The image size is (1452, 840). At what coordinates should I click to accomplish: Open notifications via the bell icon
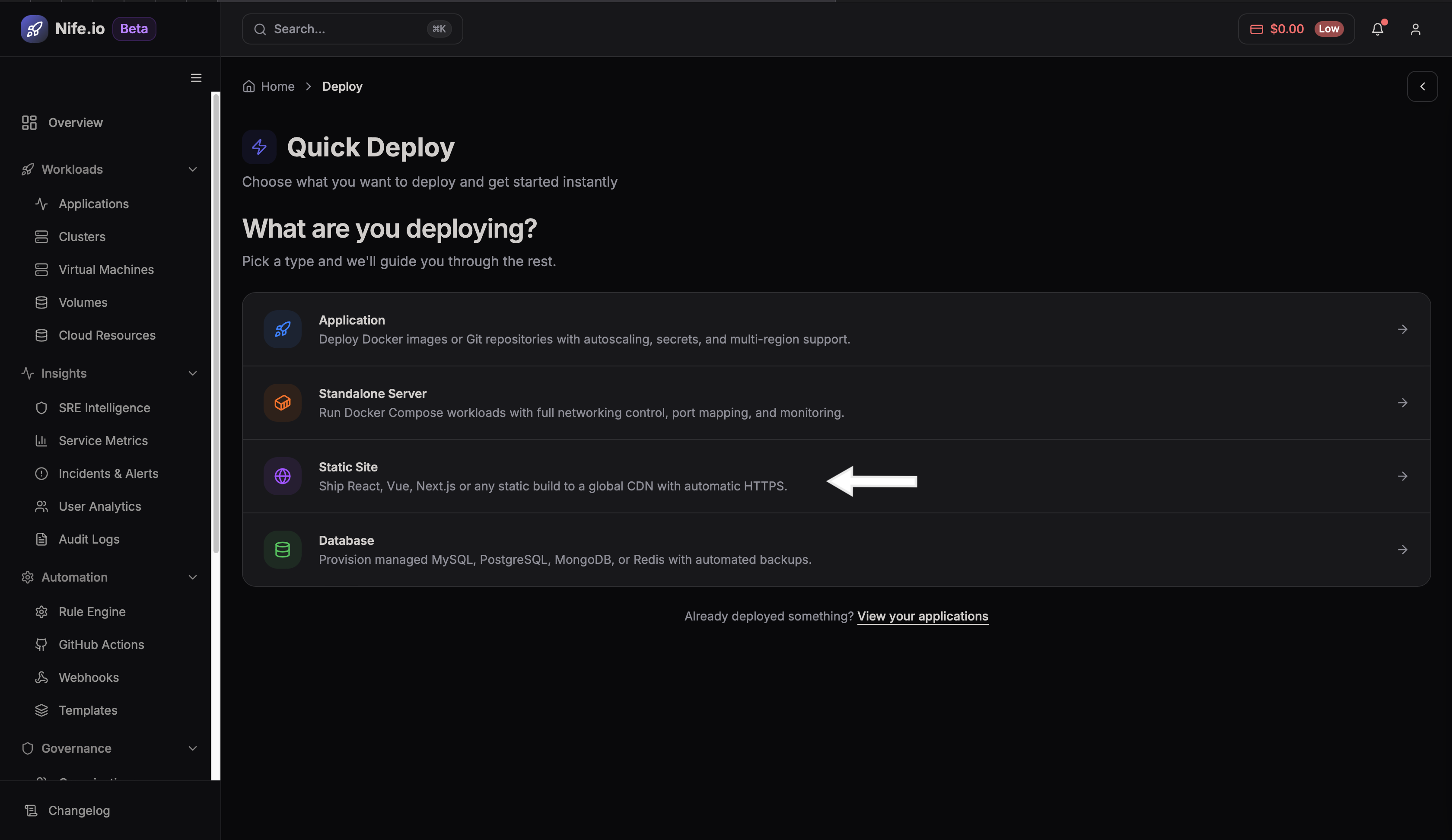pos(1378,29)
